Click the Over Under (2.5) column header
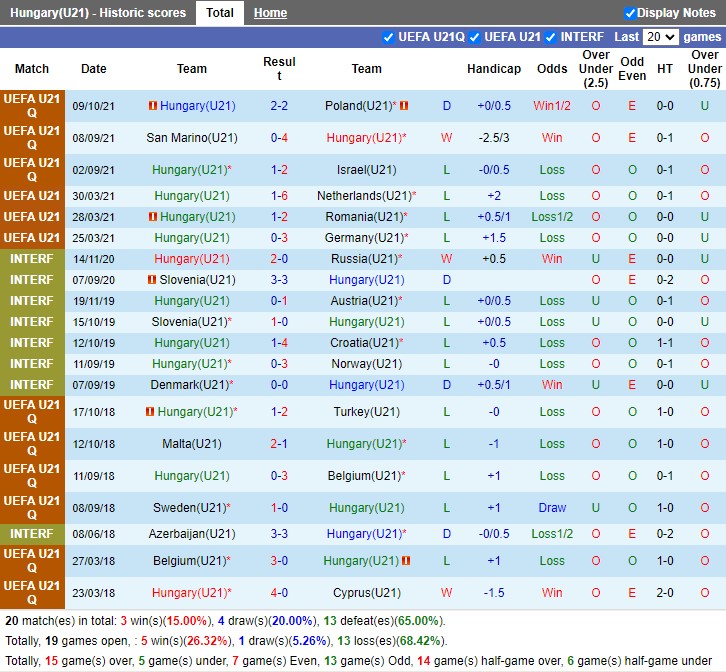Screen dimensions: 726x672 (x=596, y=69)
